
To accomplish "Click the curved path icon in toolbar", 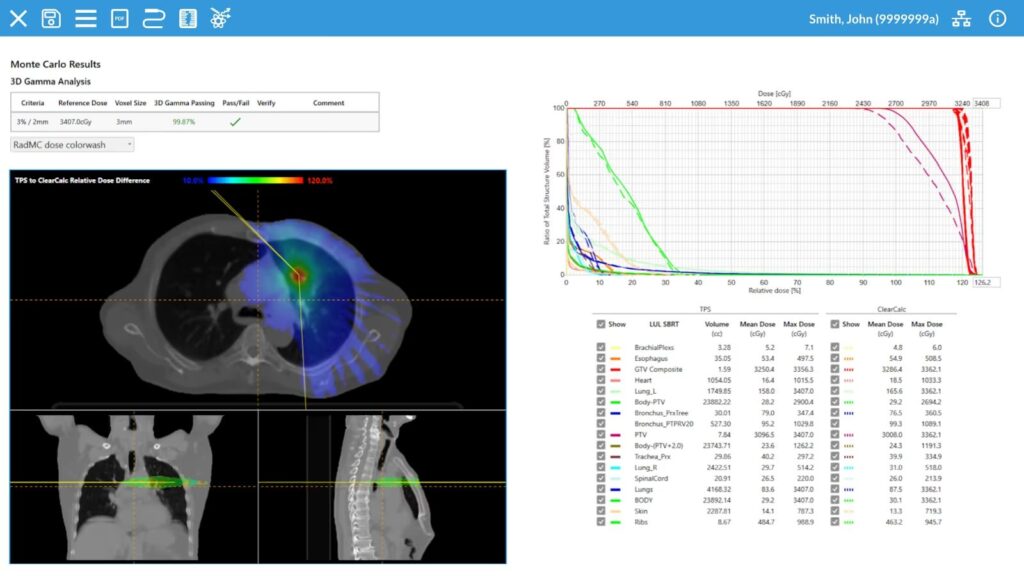I will click(152, 18).
